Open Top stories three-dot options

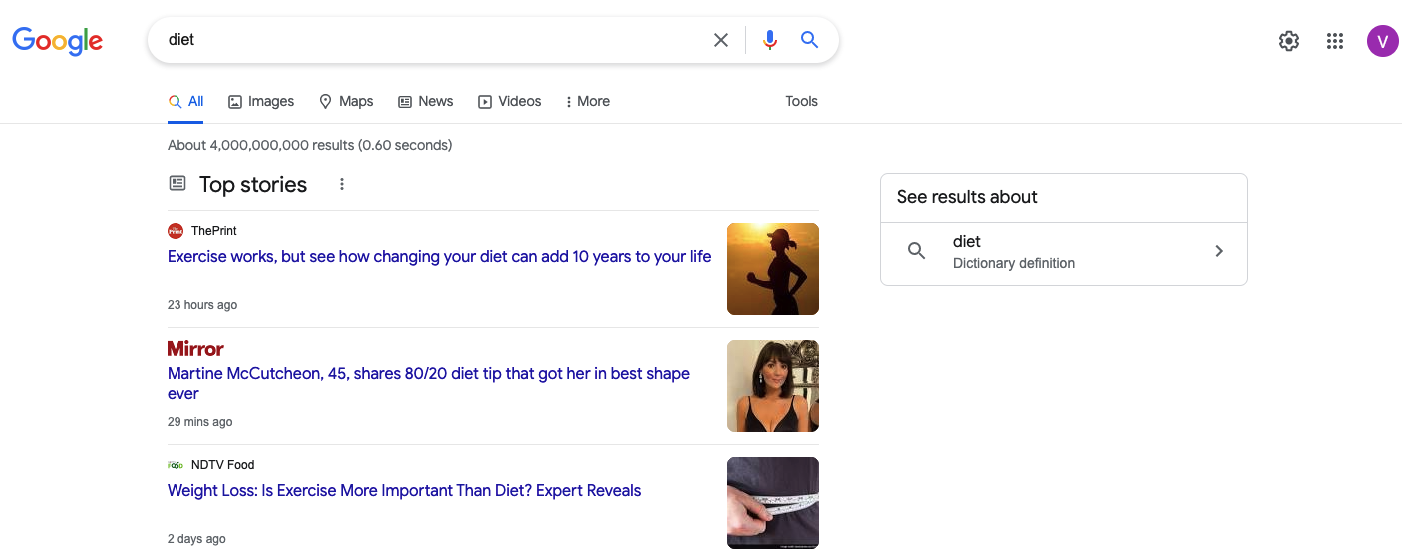tap(341, 184)
